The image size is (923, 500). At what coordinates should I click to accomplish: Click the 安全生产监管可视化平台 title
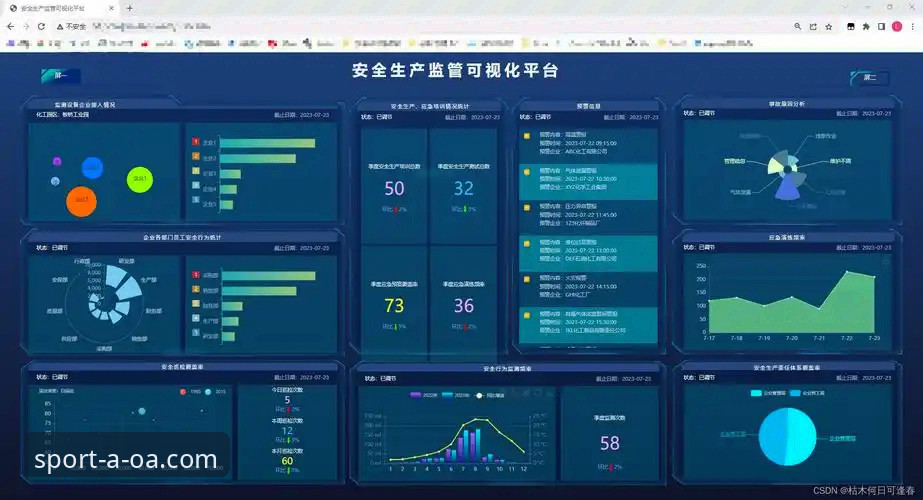coord(455,71)
